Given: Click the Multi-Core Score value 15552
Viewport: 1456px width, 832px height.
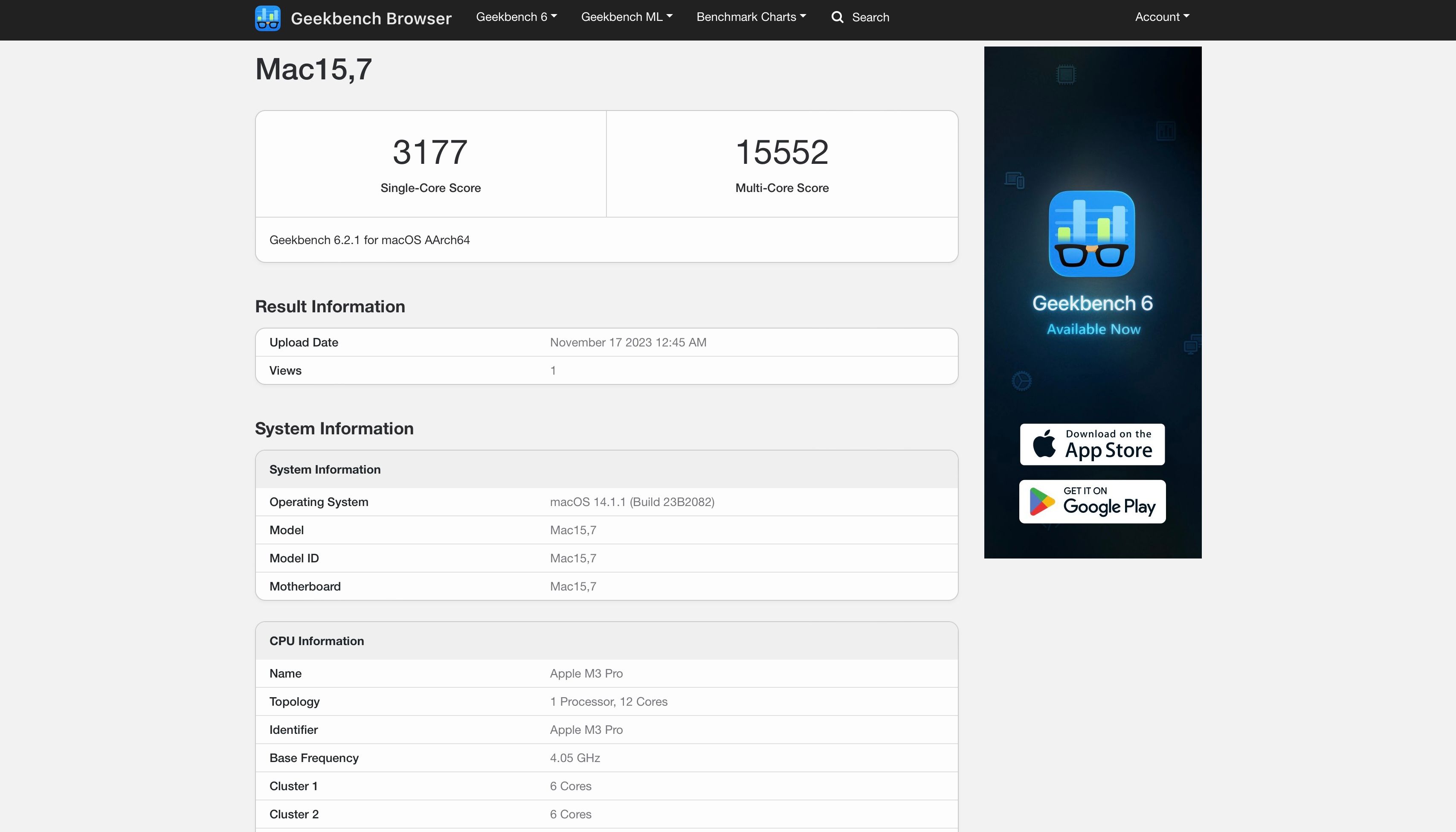Looking at the screenshot, I should [782, 151].
